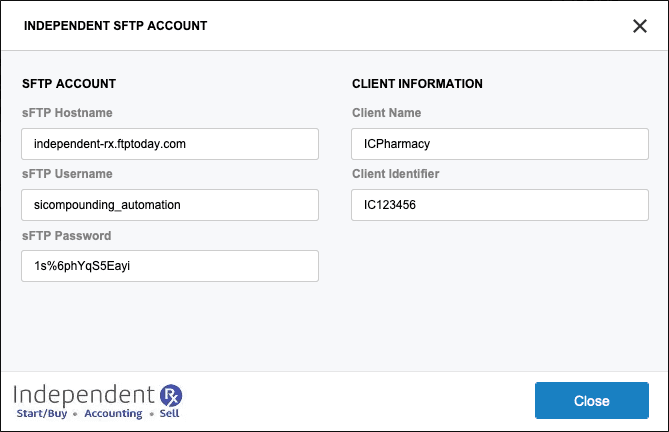Click the Accounting tagline text
The height and width of the screenshot is (432, 669).
coord(113,414)
